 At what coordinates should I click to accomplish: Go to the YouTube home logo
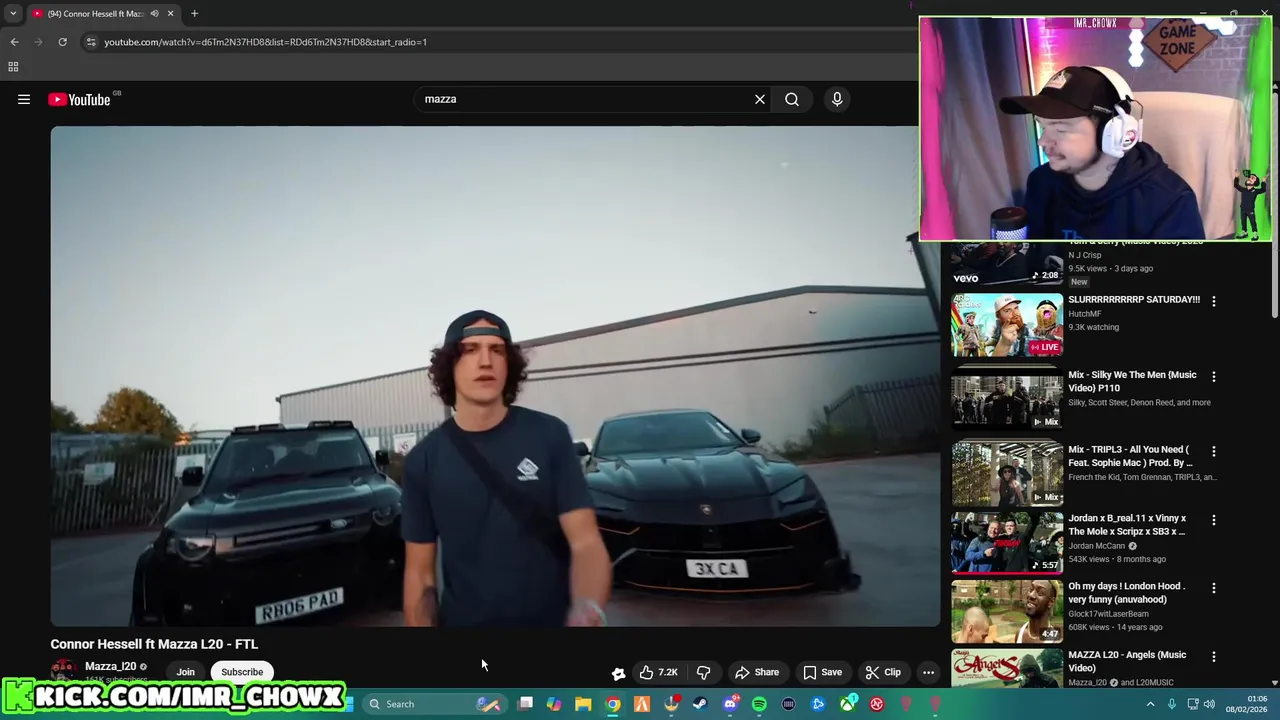(x=79, y=99)
